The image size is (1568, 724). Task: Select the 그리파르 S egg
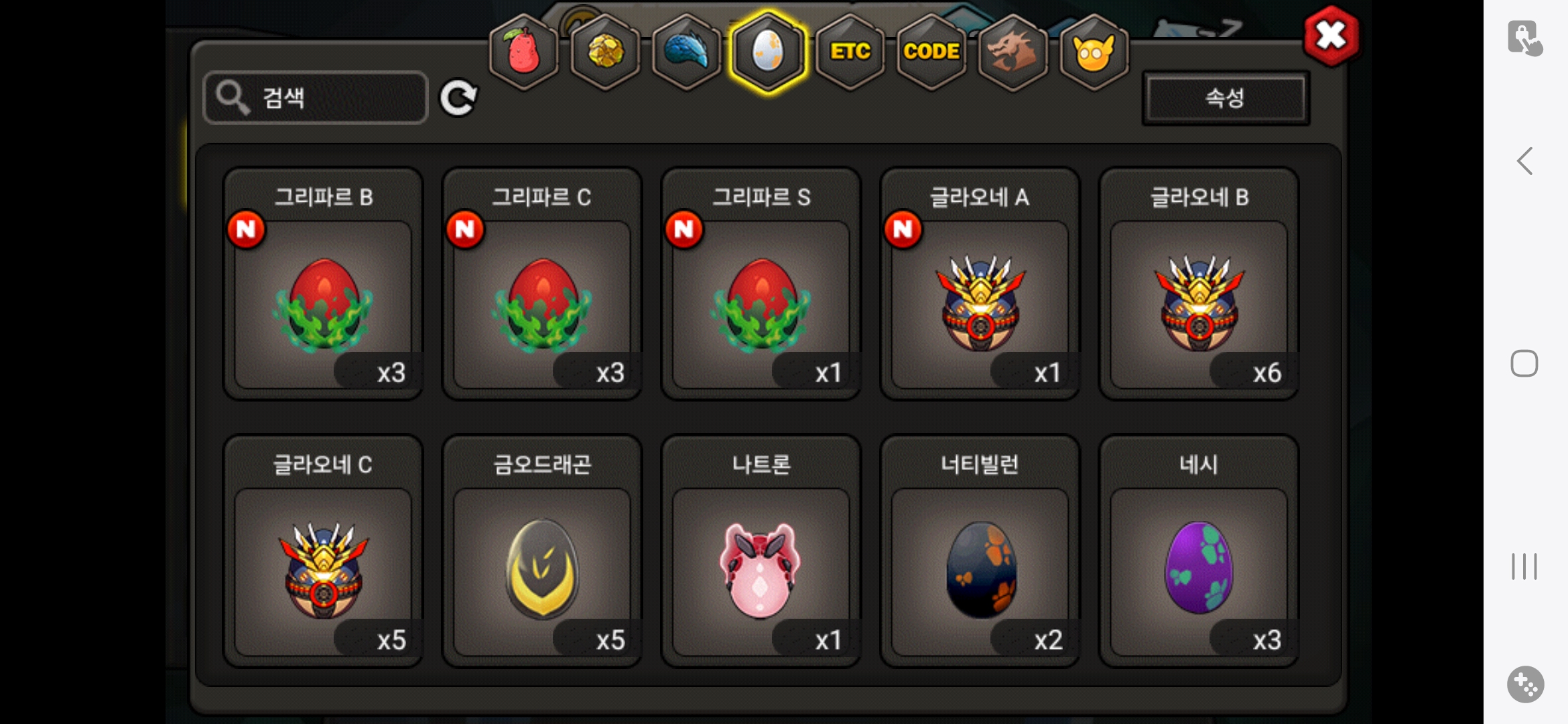click(x=761, y=284)
